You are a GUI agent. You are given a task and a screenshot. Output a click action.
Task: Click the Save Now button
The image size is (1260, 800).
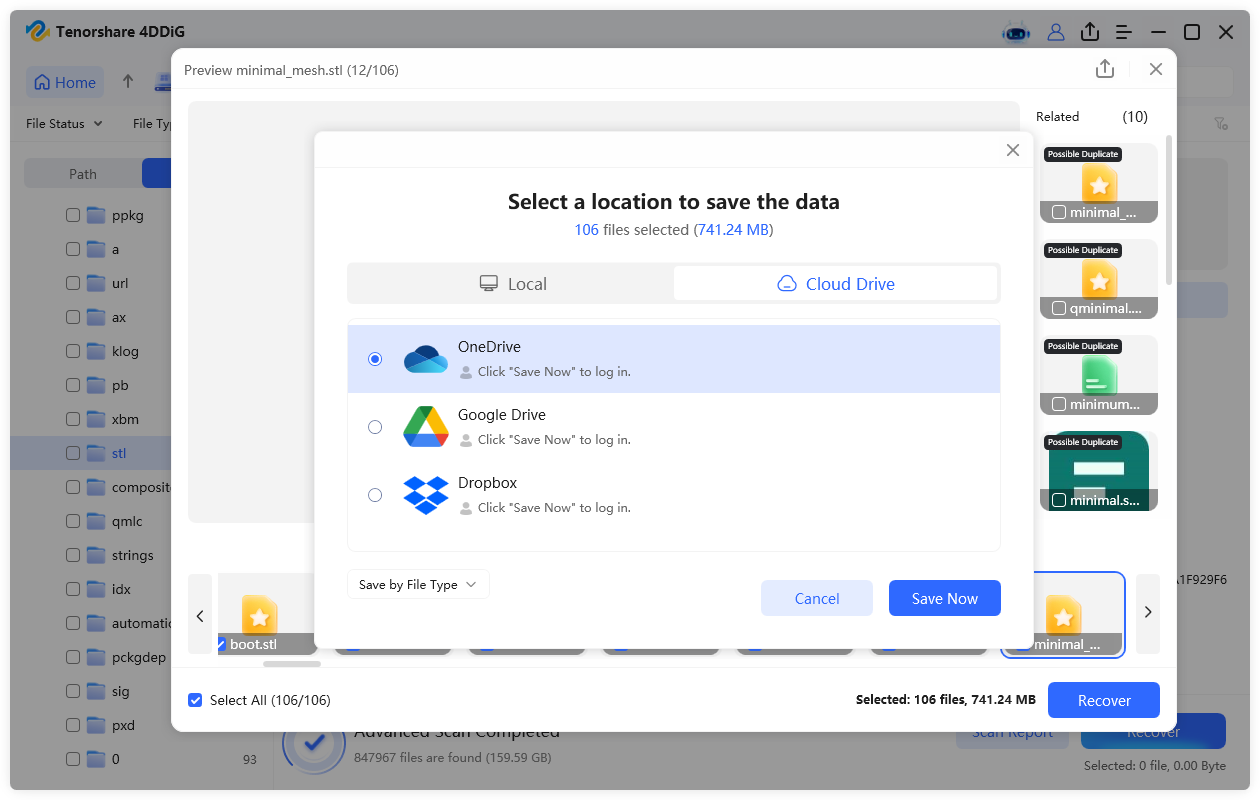(x=945, y=598)
